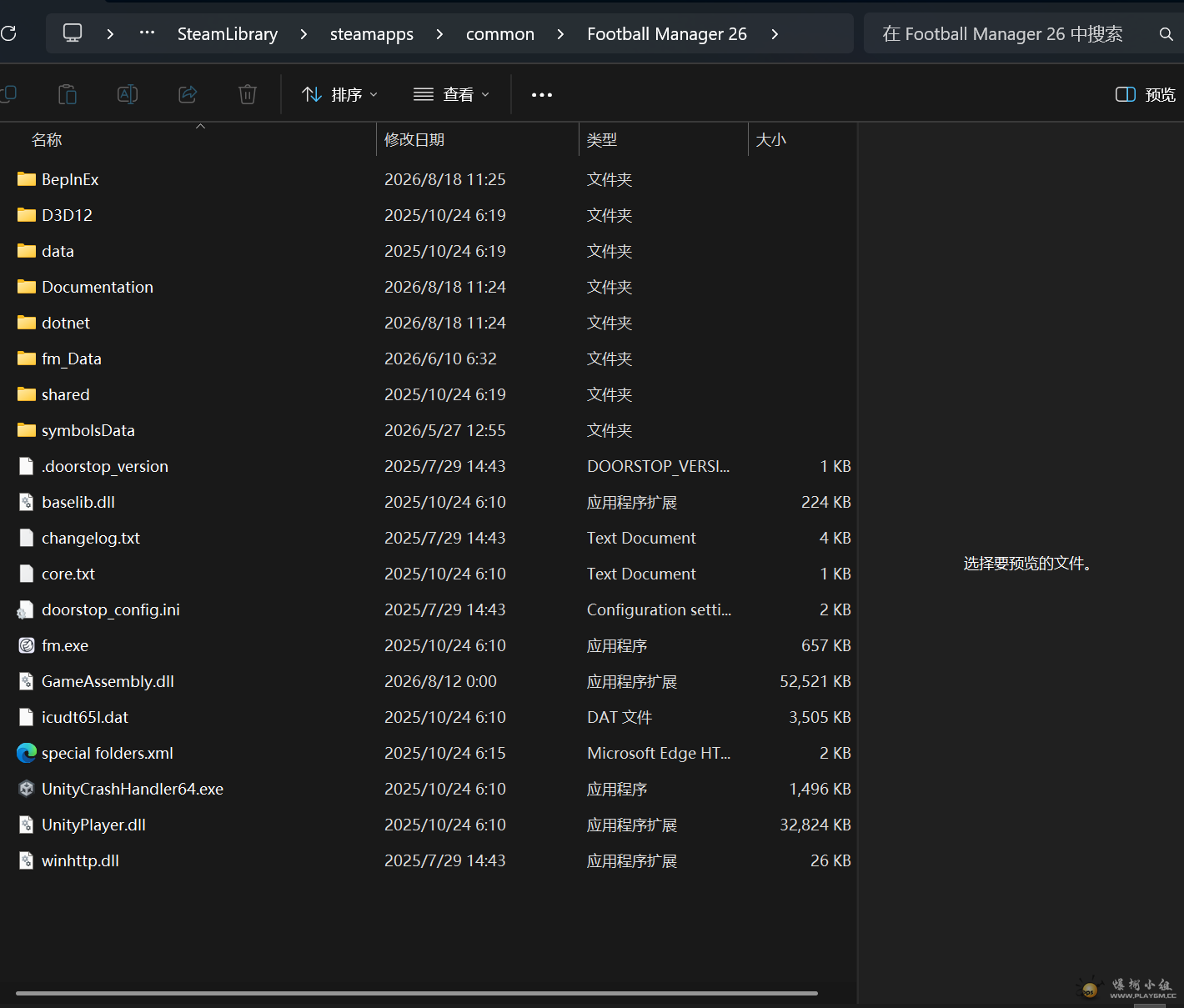The width and height of the screenshot is (1184, 1008).
Task: Click the doorstop_config.ini gear file icon
Action: click(26, 609)
